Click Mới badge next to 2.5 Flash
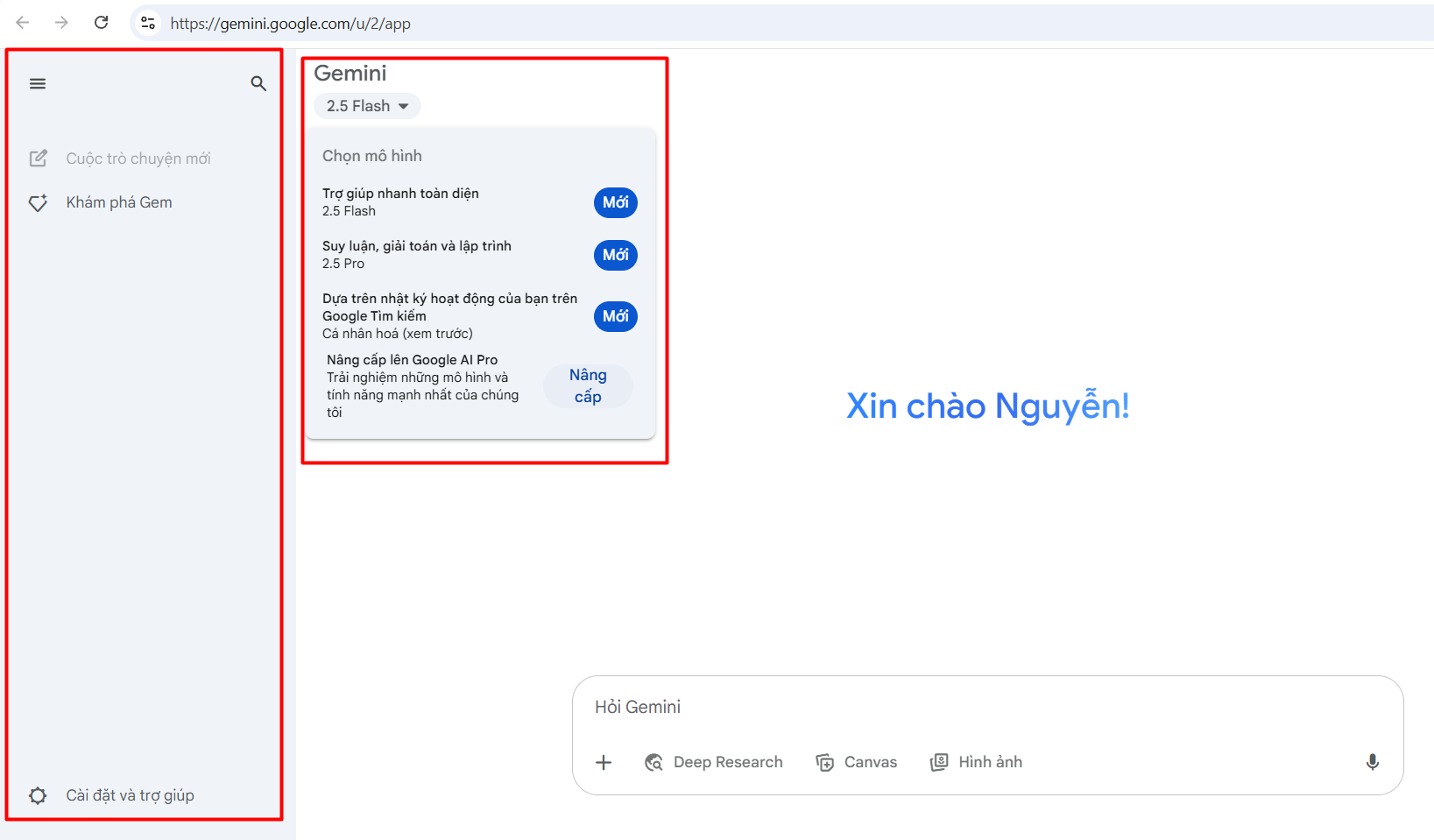Viewport: 1434px width, 840px height. [616, 202]
